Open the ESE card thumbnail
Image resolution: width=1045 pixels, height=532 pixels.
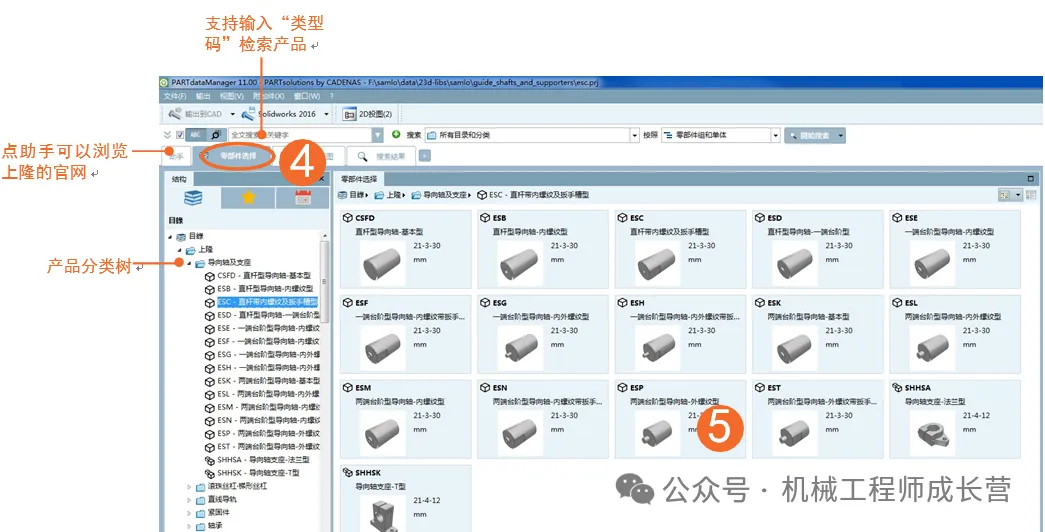click(932, 264)
